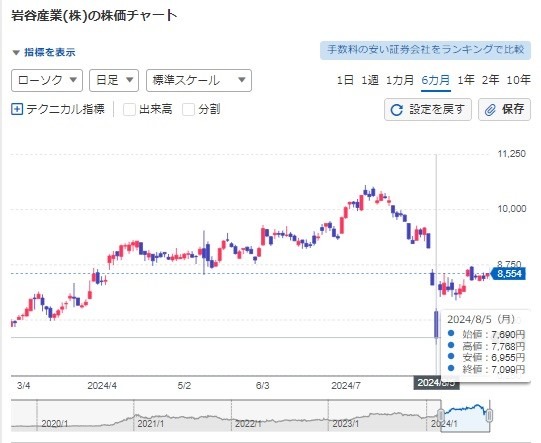The height and width of the screenshot is (443, 541).
Task: Select the 1年 time range
Action: click(x=466, y=80)
